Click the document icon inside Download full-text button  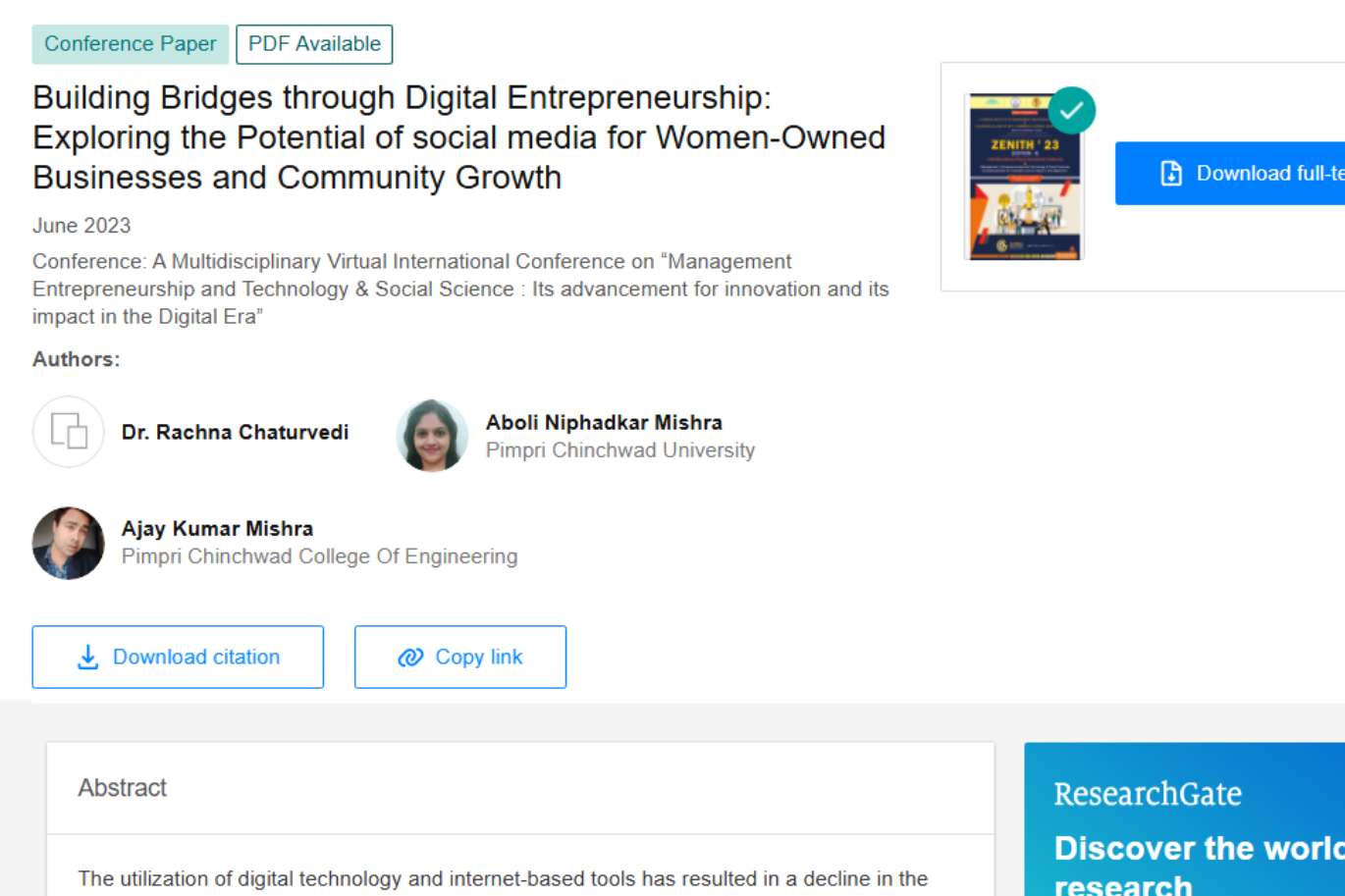pos(1170,173)
